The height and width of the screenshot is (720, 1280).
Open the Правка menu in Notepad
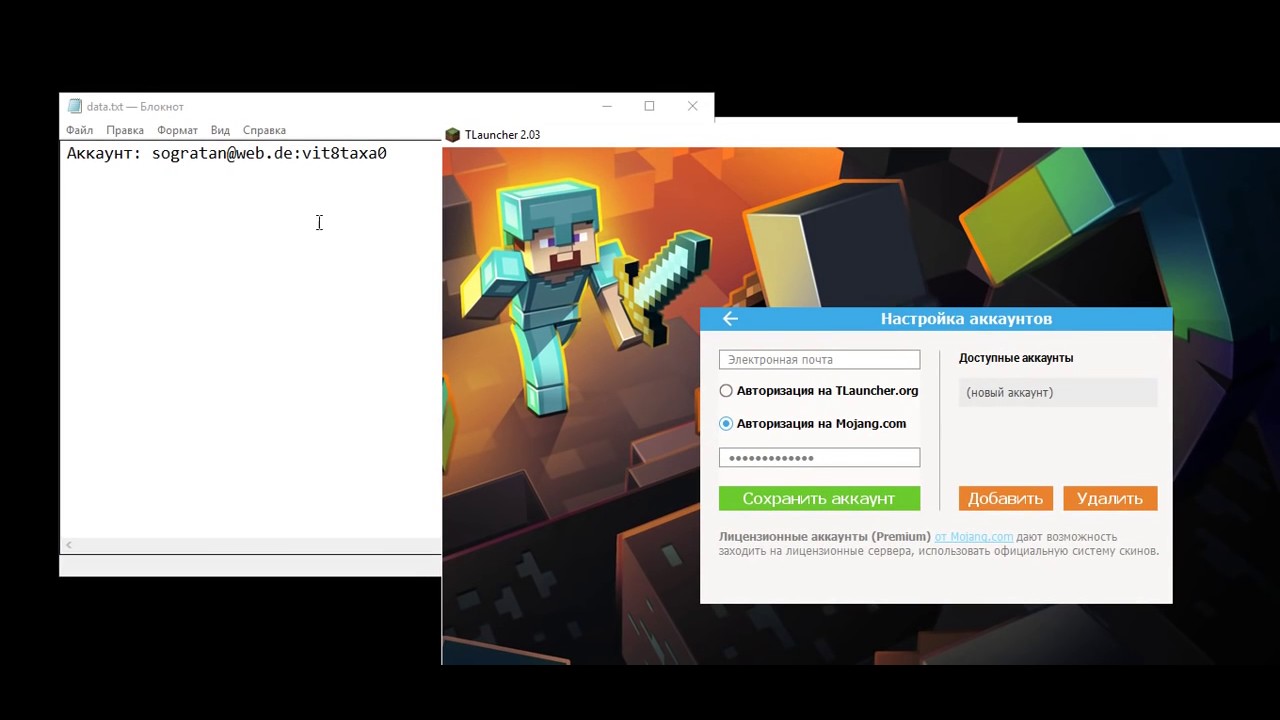point(125,130)
